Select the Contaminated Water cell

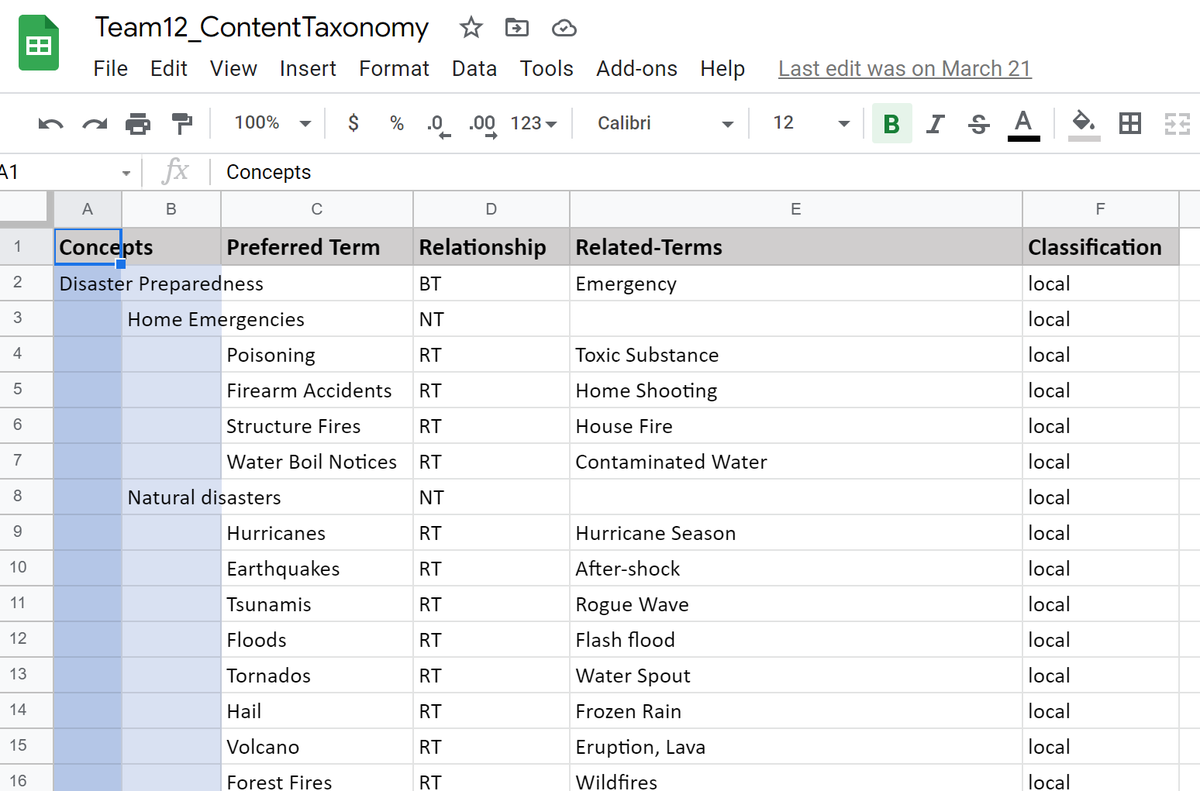(796, 462)
